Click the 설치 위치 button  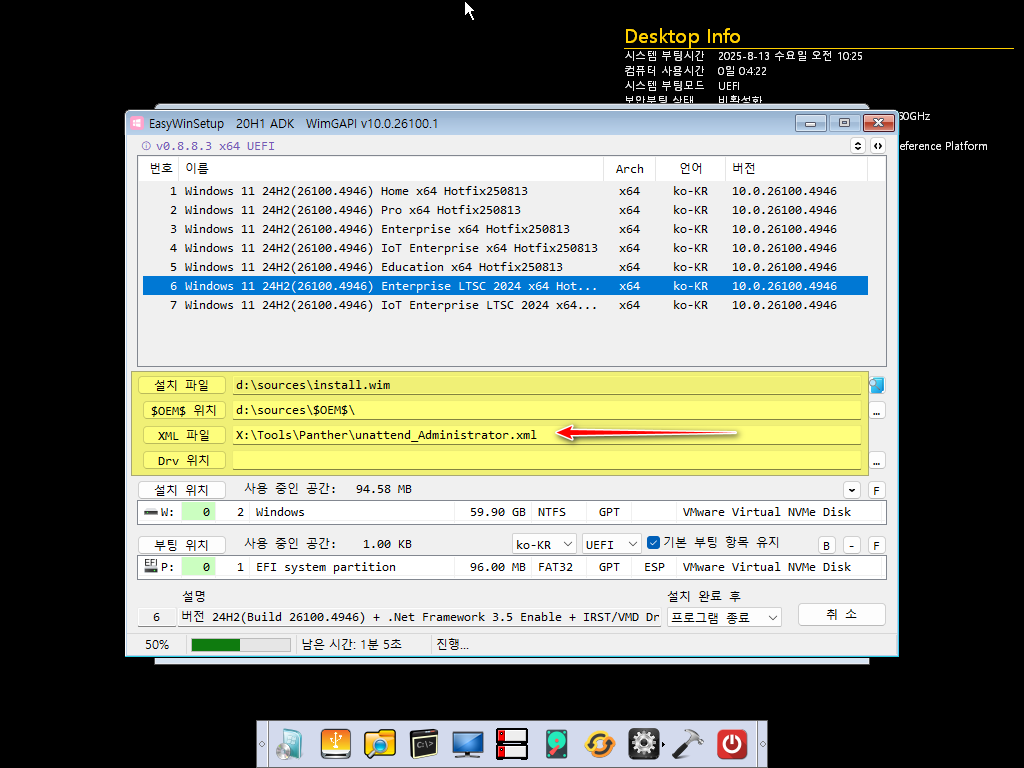[182, 490]
